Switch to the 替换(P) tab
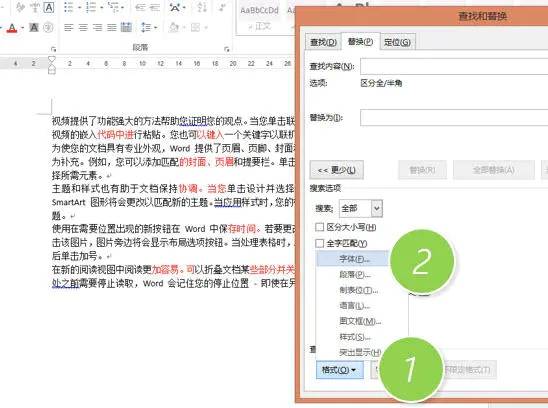Image resolution: width=548 pixels, height=408 pixels. [360, 42]
